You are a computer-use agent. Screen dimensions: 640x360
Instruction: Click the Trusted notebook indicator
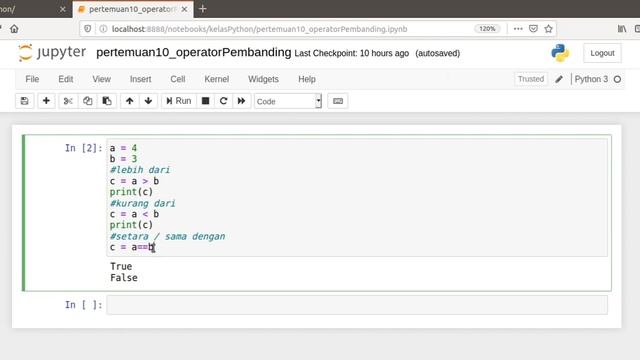coord(531,79)
